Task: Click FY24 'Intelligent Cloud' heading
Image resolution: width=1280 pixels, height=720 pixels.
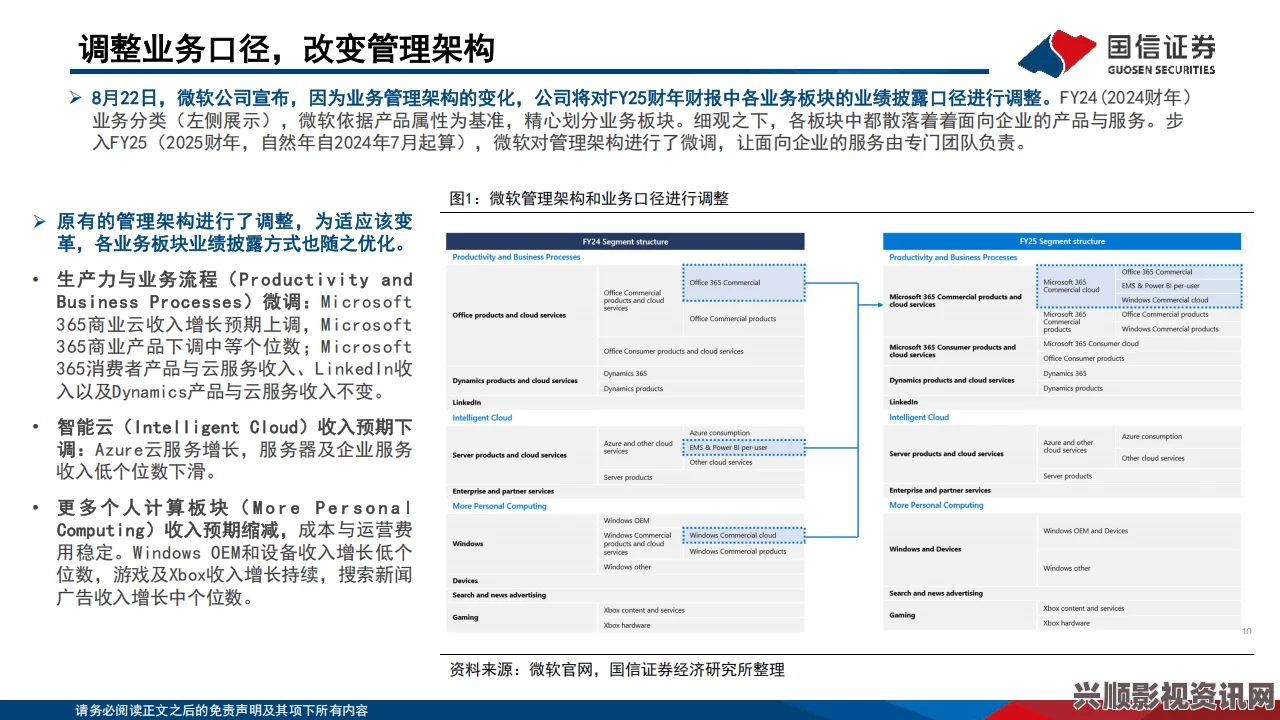Action: 482,418
